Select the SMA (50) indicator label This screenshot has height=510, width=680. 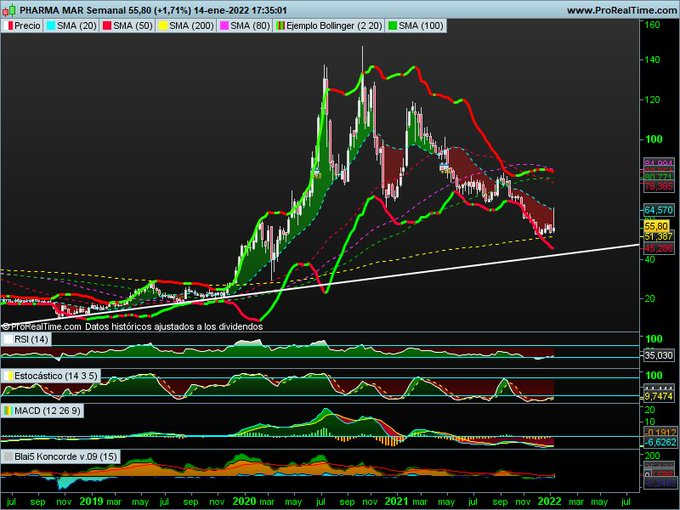[x=133, y=26]
